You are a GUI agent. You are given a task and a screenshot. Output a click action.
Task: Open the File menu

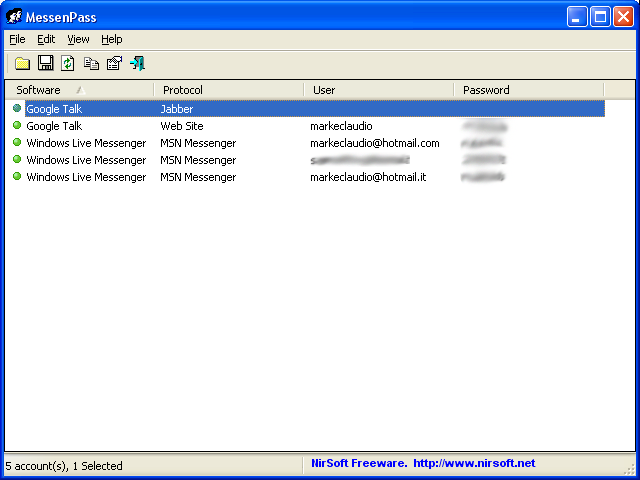[x=17, y=39]
